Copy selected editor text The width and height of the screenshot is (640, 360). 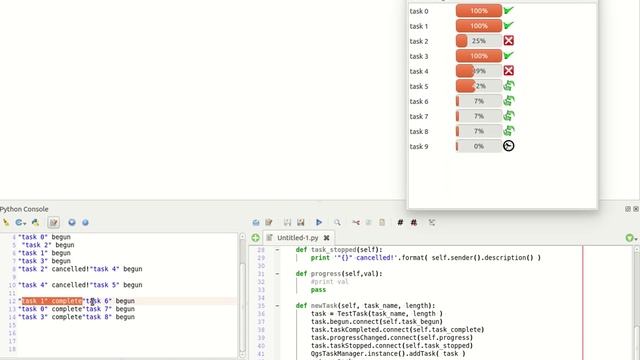369,222
